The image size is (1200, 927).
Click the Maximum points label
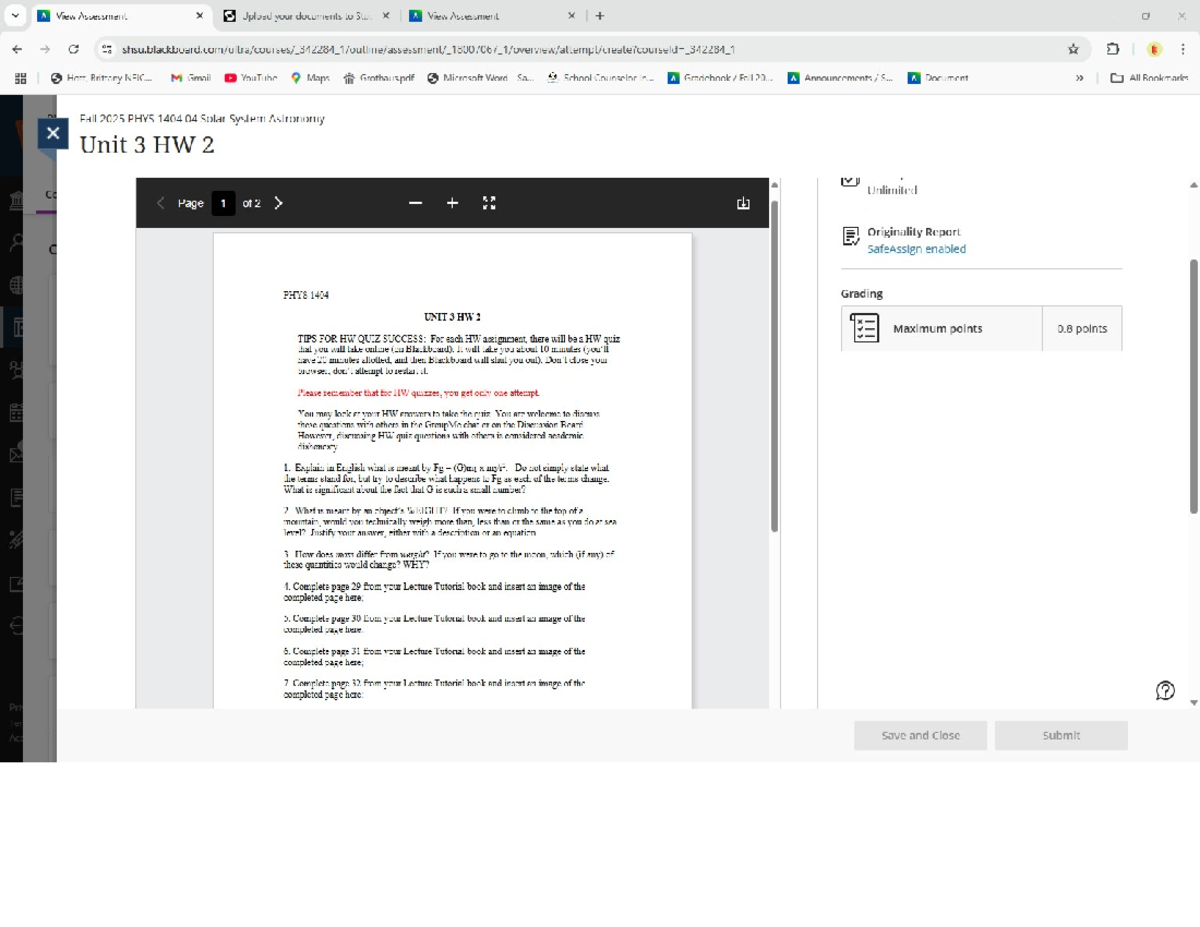(937, 328)
